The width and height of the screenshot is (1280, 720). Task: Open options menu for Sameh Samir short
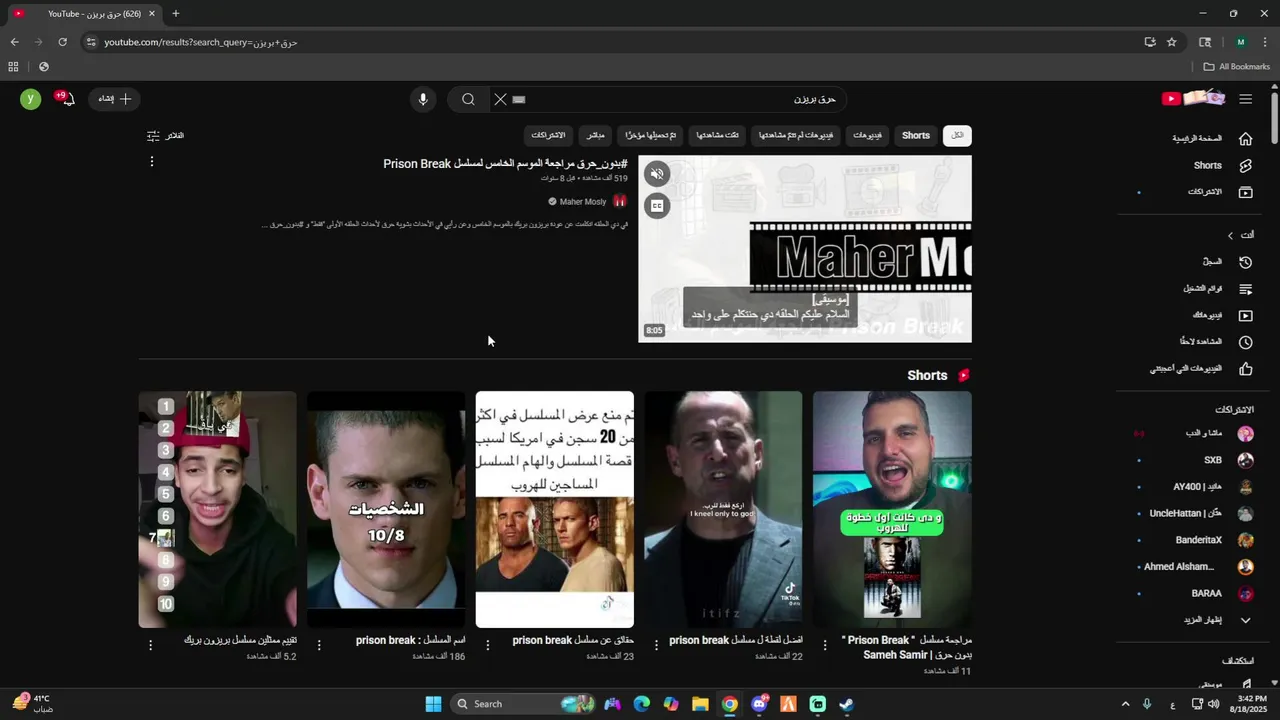click(826, 645)
